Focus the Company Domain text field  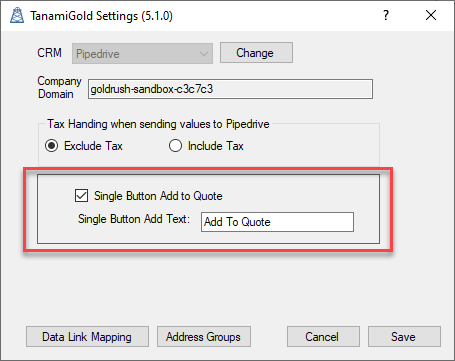click(230, 89)
